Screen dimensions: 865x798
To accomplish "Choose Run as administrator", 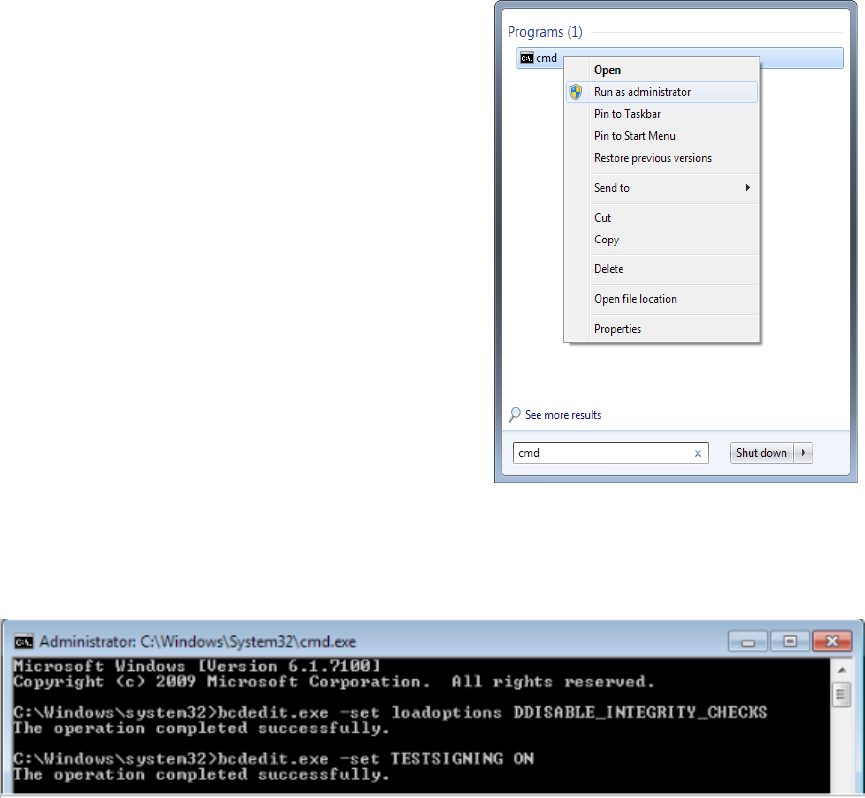I will click(x=662, y=92).
